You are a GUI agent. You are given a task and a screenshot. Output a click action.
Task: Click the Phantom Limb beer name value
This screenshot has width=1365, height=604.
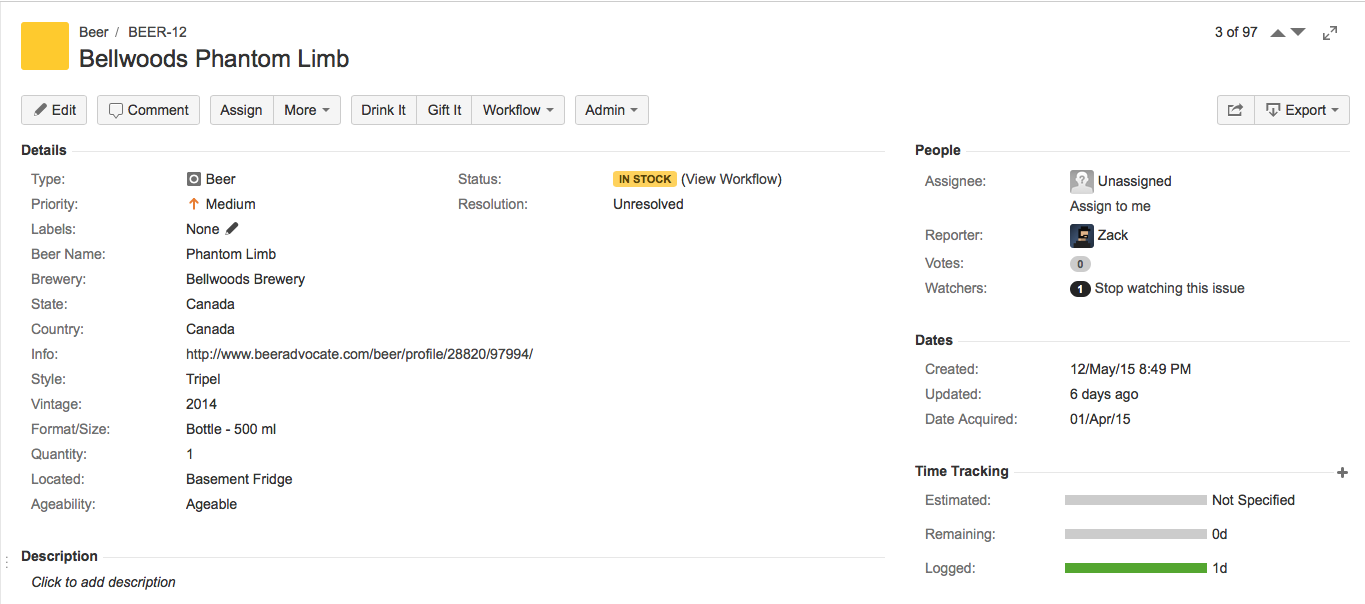click(231, 254)
